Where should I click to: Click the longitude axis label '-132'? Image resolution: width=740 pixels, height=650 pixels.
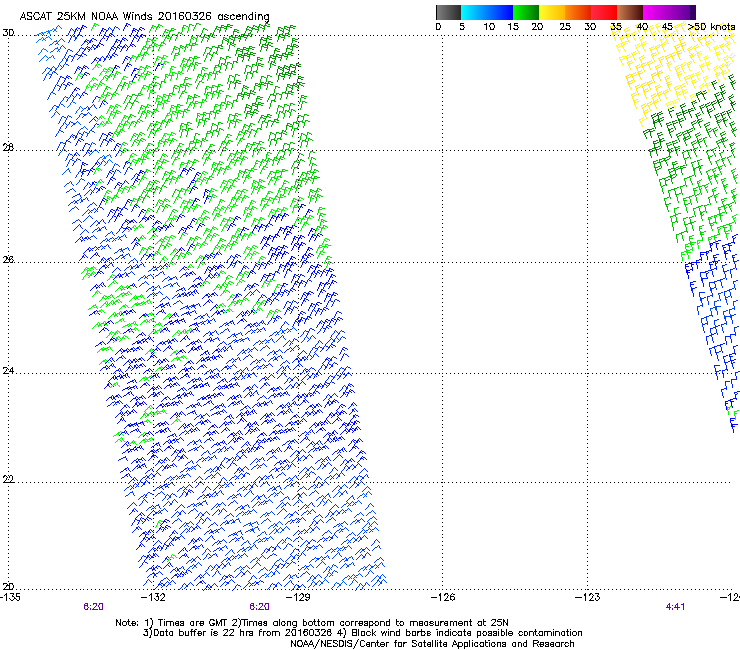[154, 597]
